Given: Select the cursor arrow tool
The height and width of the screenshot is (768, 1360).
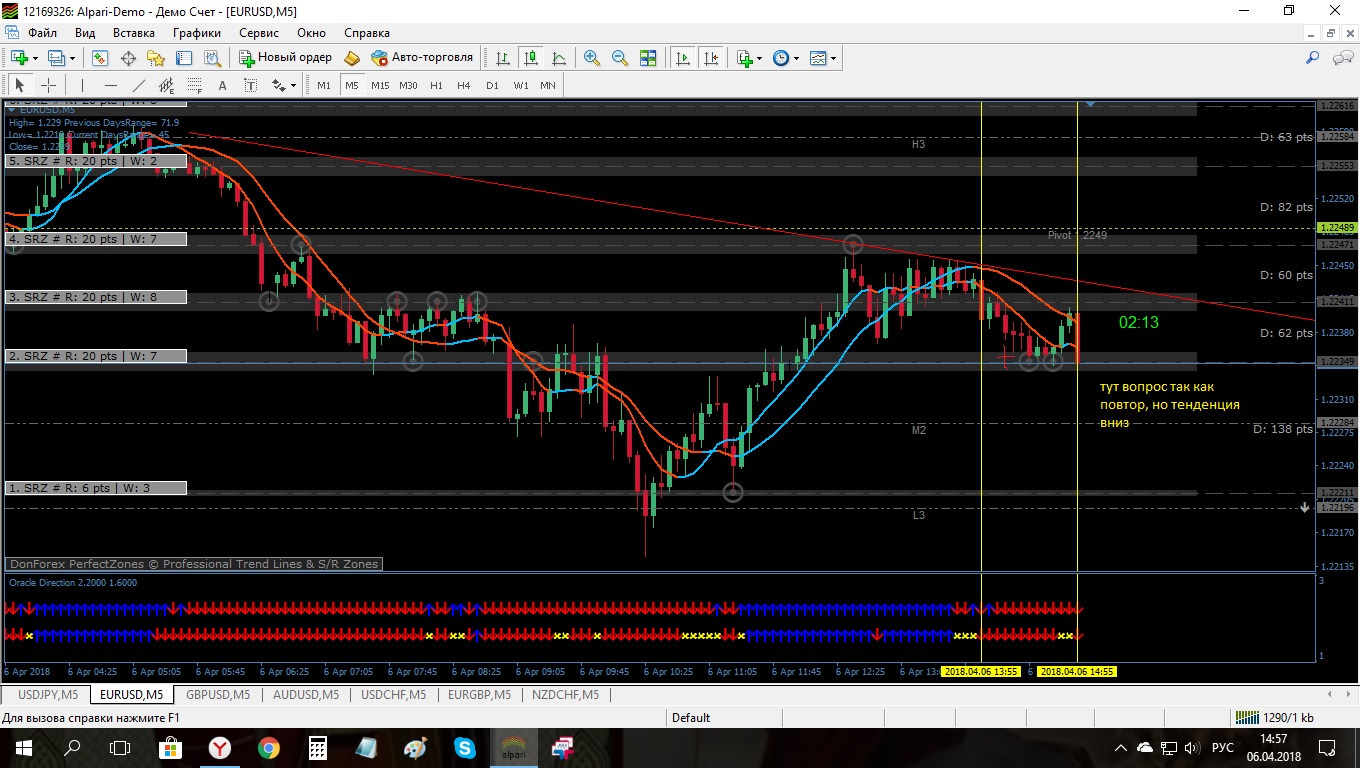Looking at the screenshot, I should (20, 85).
